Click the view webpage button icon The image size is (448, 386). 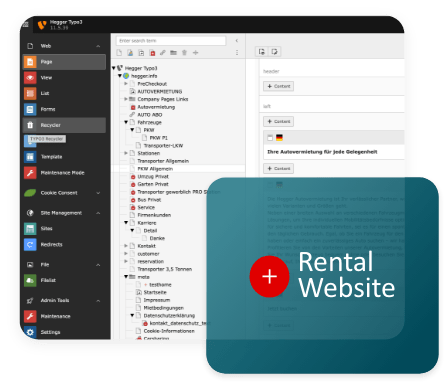[x=262, y=52]
